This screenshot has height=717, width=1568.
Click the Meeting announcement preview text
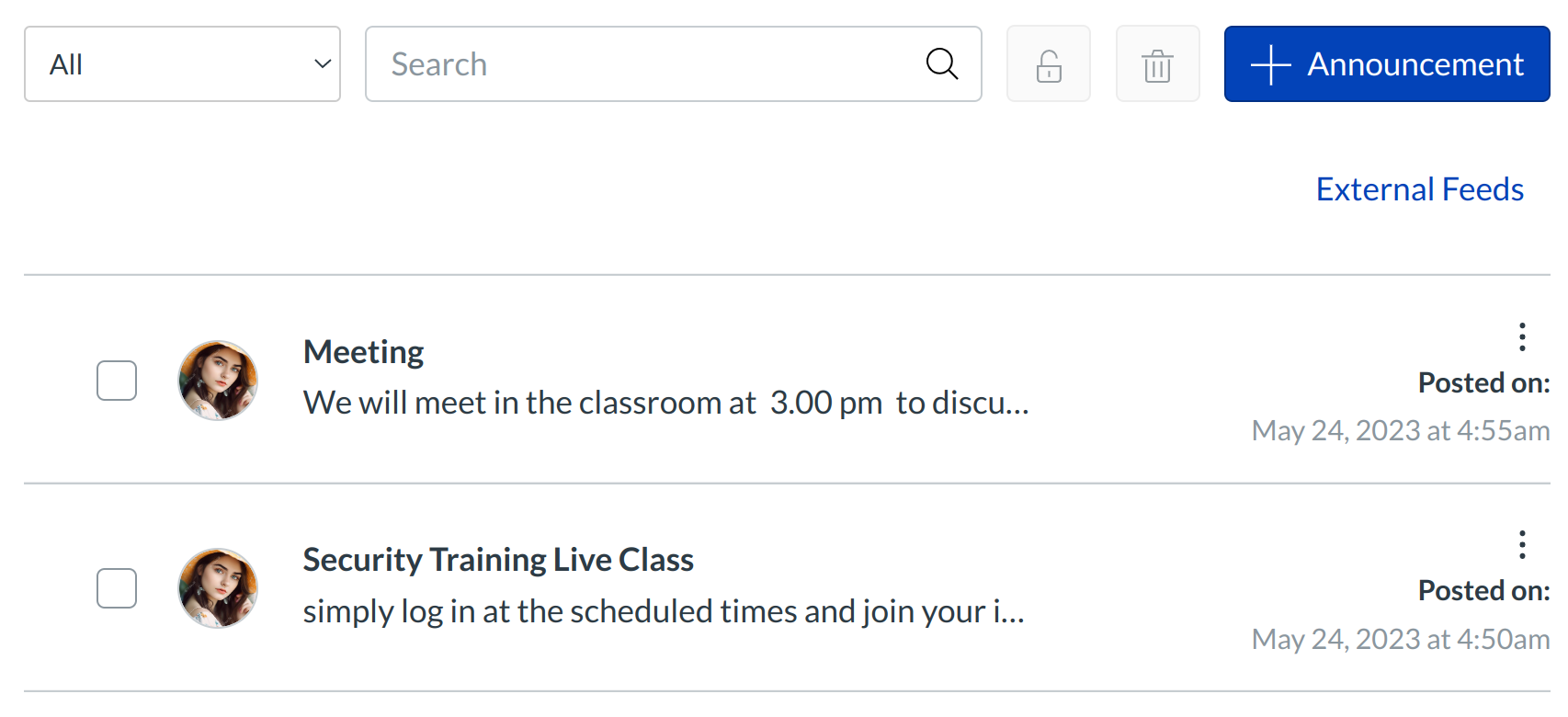(x=665, y=403)
